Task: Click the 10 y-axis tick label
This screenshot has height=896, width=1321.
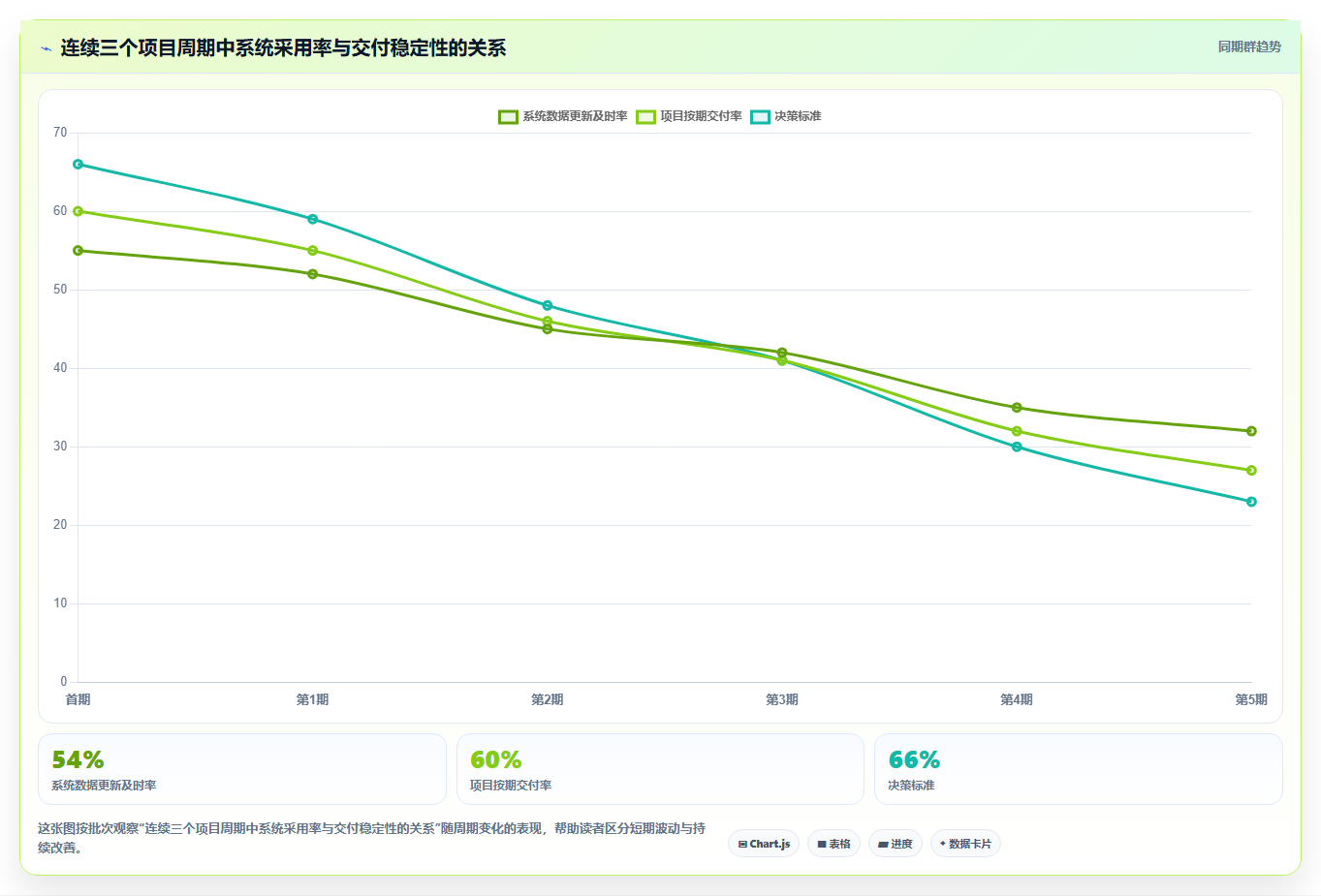Action: coord(60,603)
